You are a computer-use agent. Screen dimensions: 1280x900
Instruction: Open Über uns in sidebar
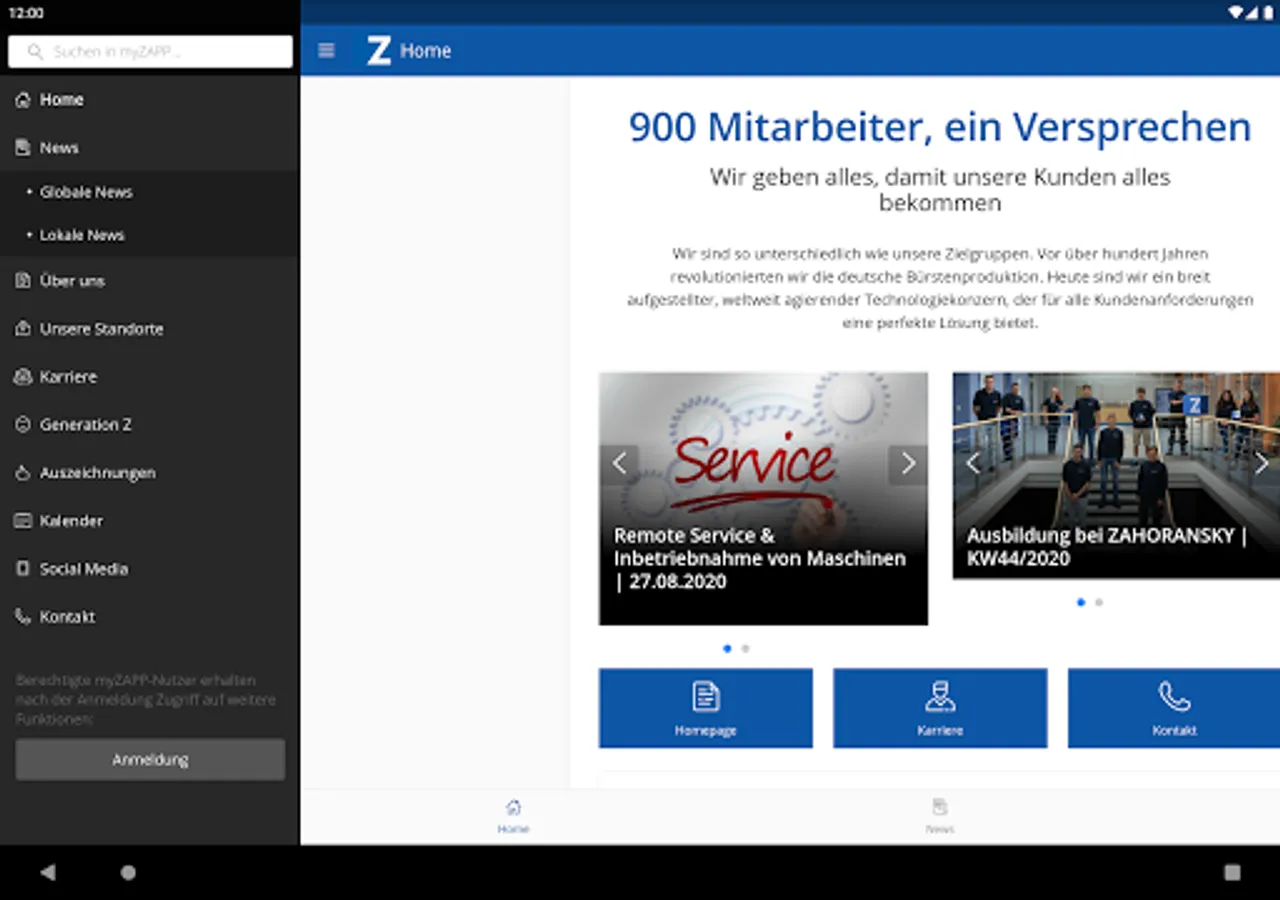(x=150, y=281)
